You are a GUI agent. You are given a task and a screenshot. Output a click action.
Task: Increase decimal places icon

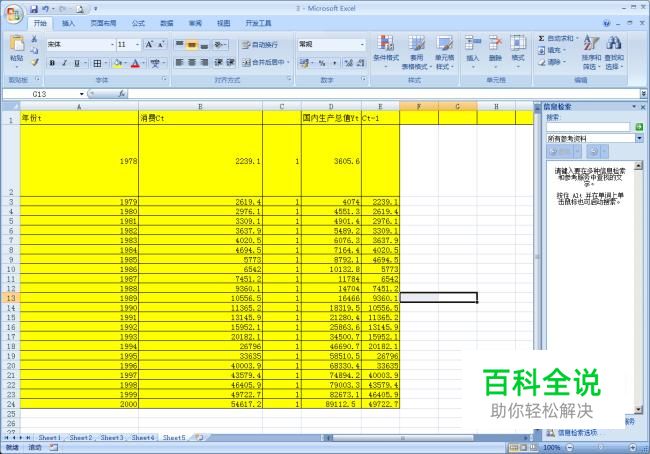[x=348, y=63]
